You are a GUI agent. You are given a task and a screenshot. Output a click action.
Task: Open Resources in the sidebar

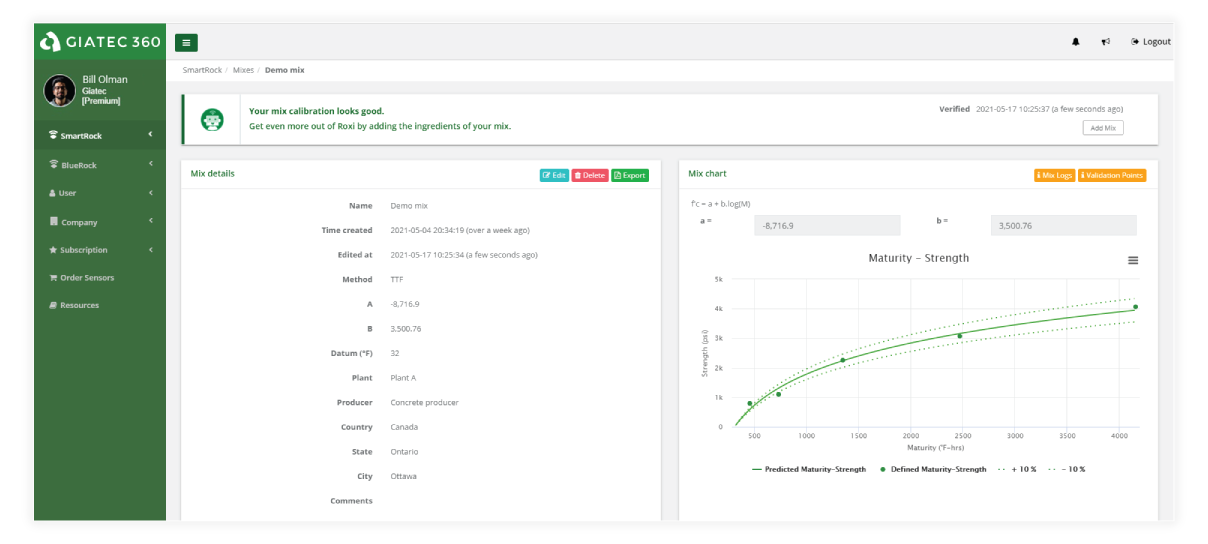(79, 305)
